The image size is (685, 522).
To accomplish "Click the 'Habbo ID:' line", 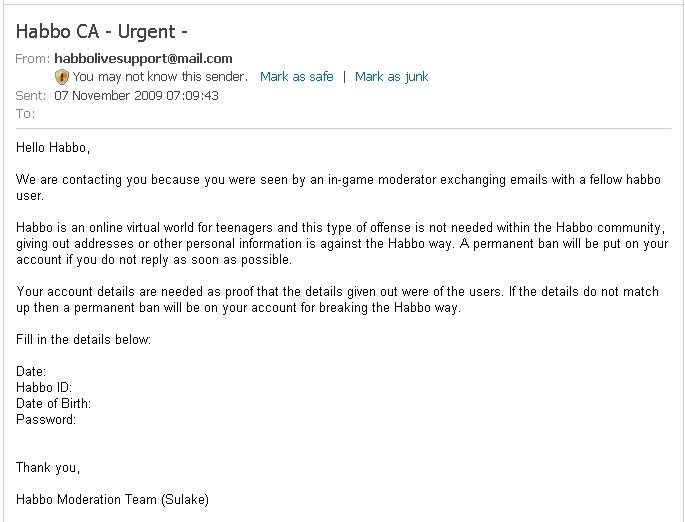I will 45,388.
